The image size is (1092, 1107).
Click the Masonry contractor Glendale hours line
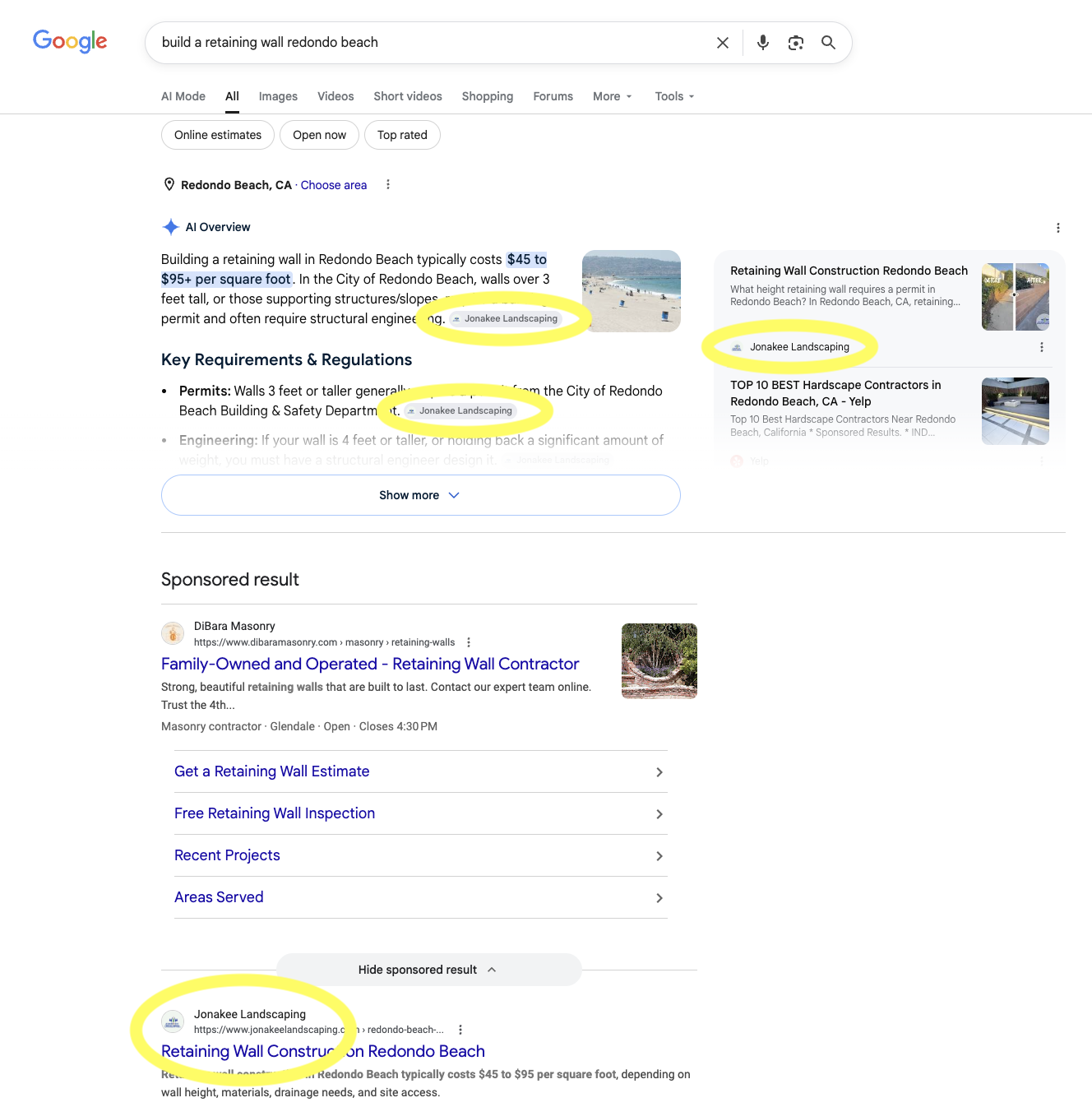tap(299, 726)
